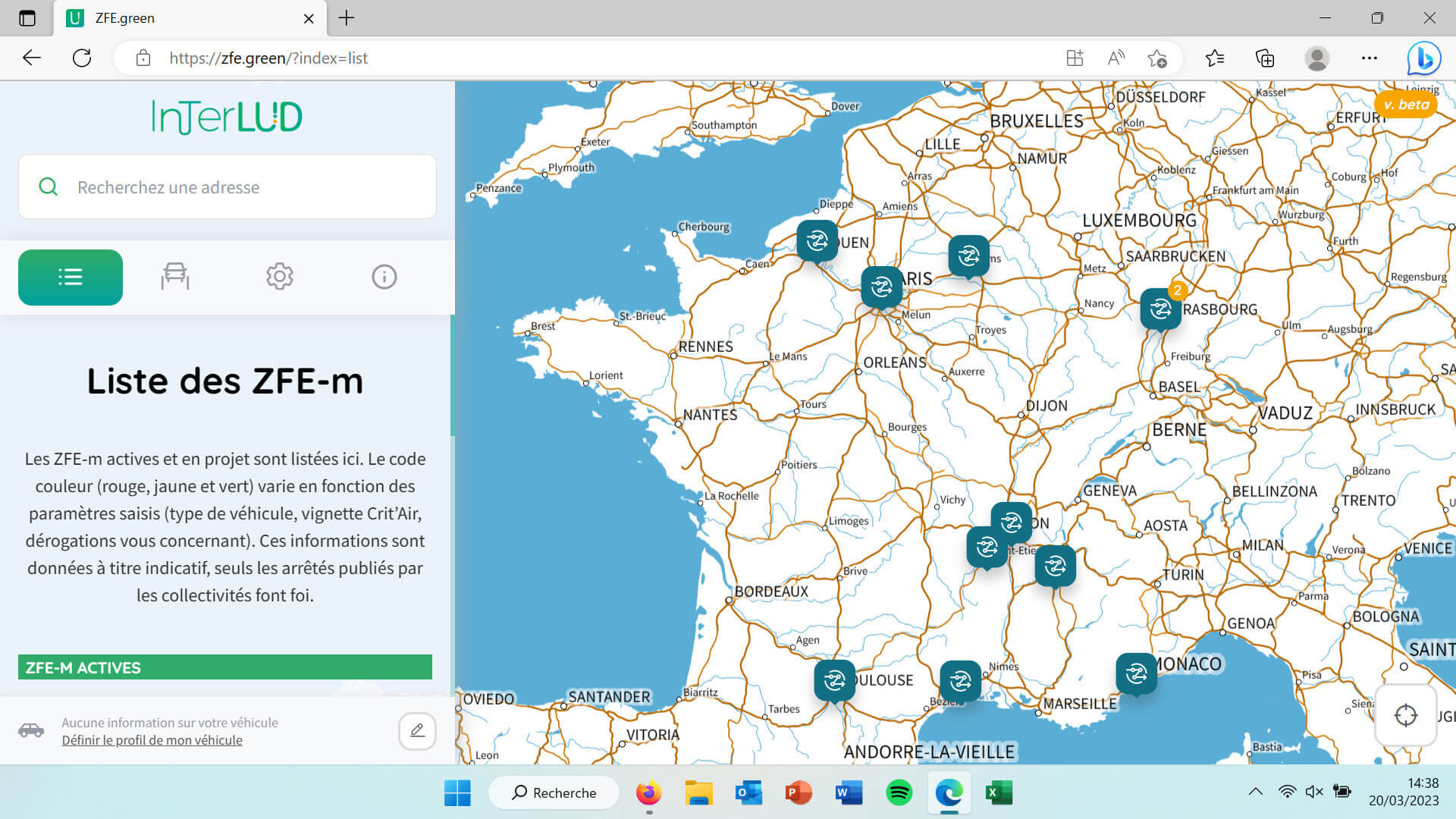Select the ZFE marker on Lyon
Screen dimensions: 1456x819
pyautogui.click(x=1012, y=522)
